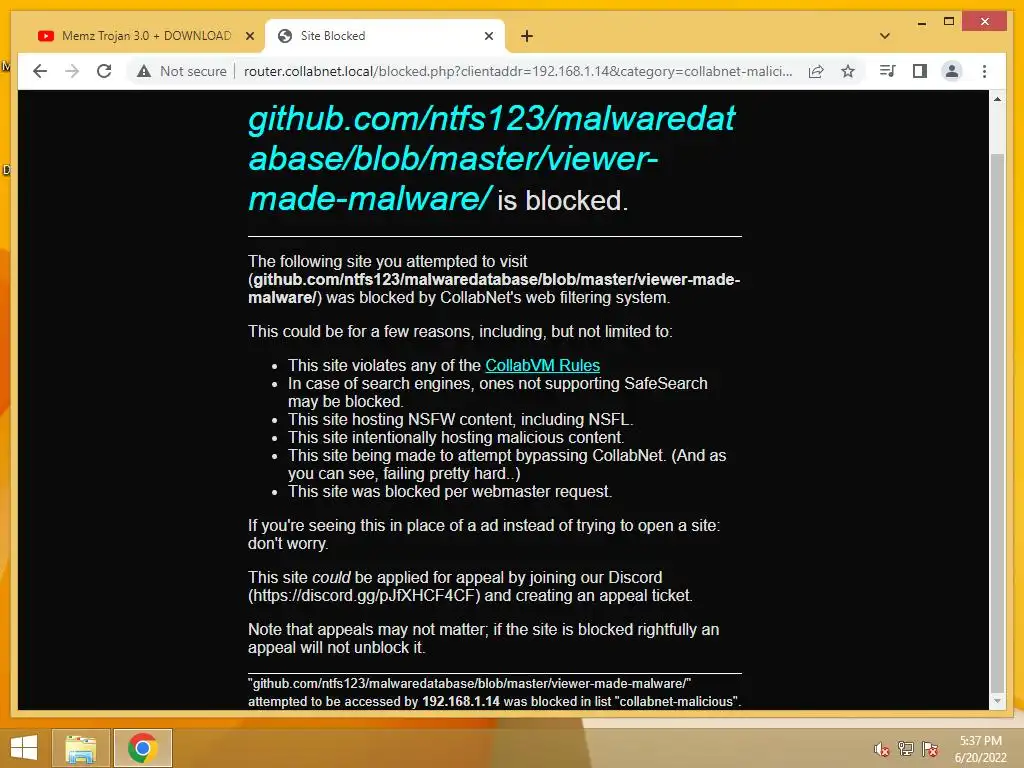
Task: Click the page scrollbar up arrow
Action: (x=997, y=99)
